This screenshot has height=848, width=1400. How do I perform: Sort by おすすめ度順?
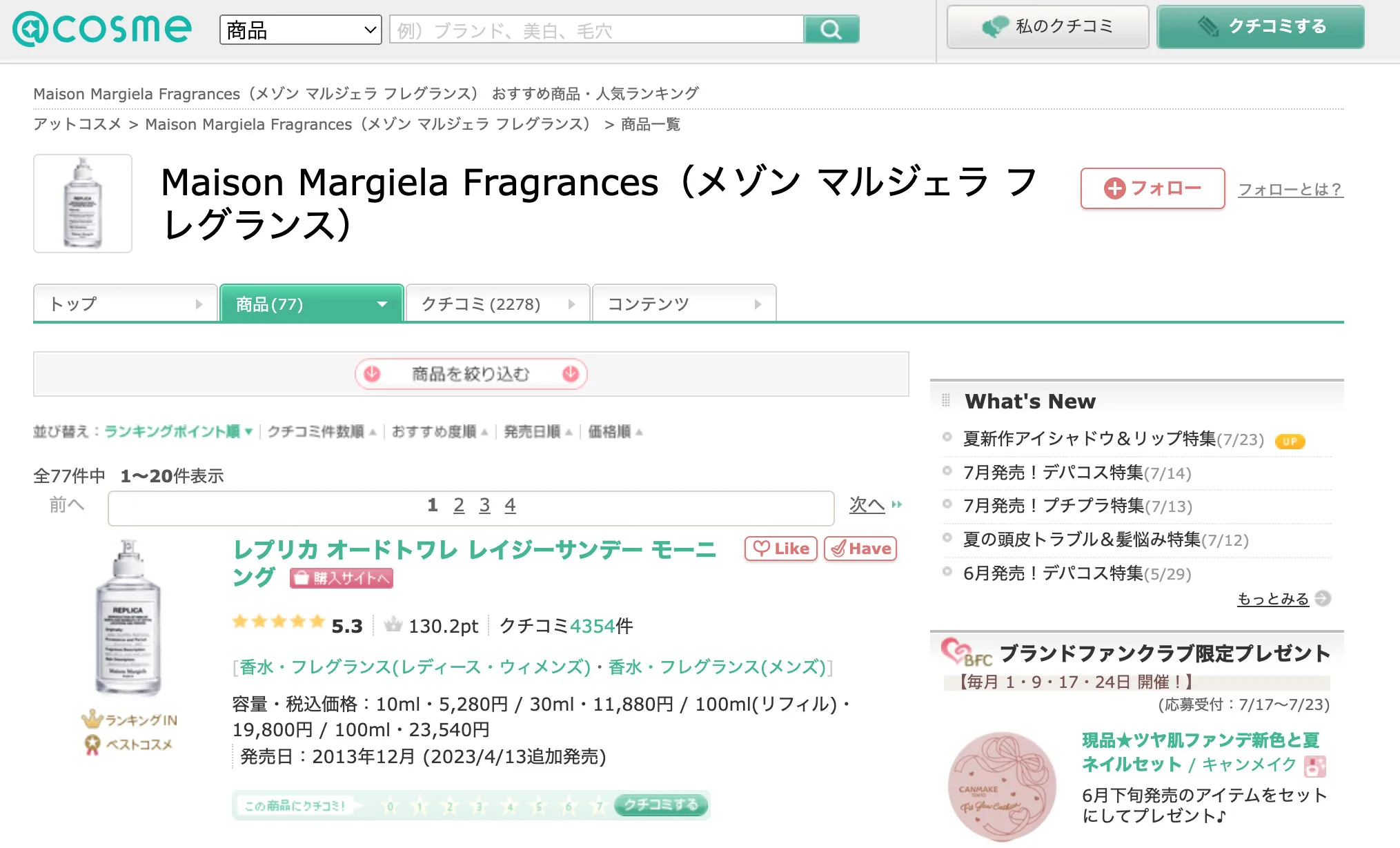coord(440,431)
